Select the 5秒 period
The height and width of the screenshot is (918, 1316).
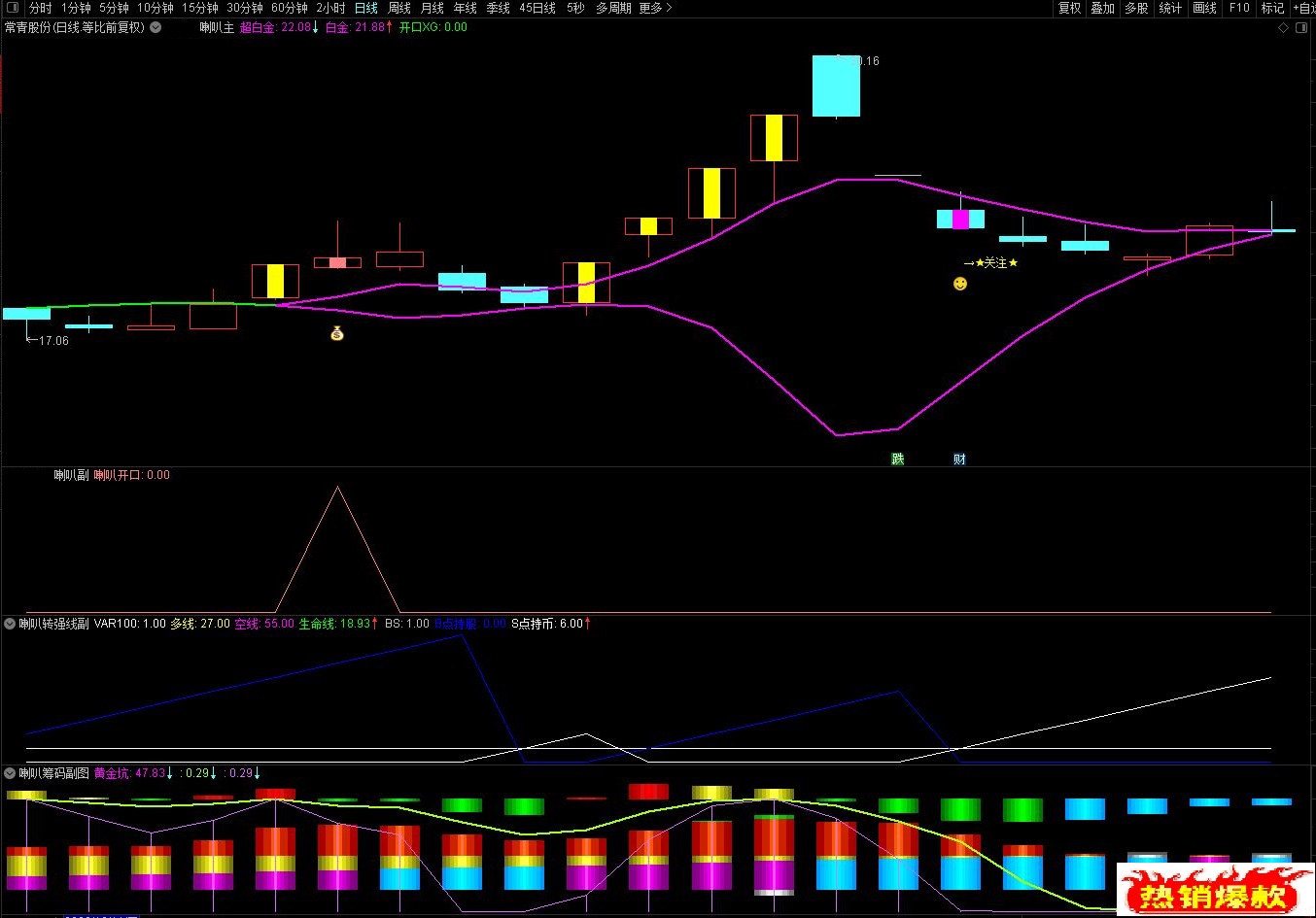pyautogui.click(x=575, y=8)
